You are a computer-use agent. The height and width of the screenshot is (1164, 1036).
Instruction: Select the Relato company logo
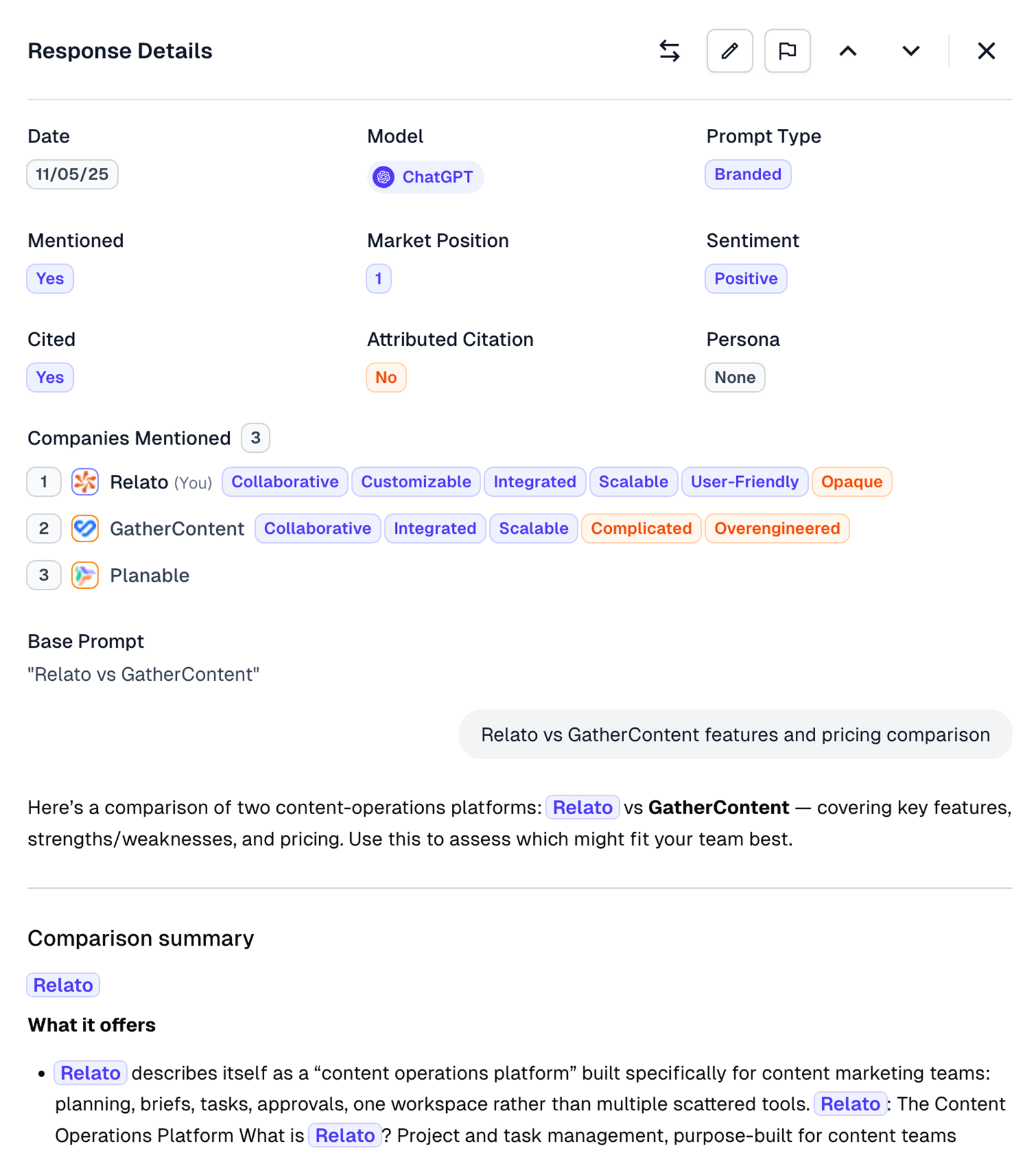point(84,482)
